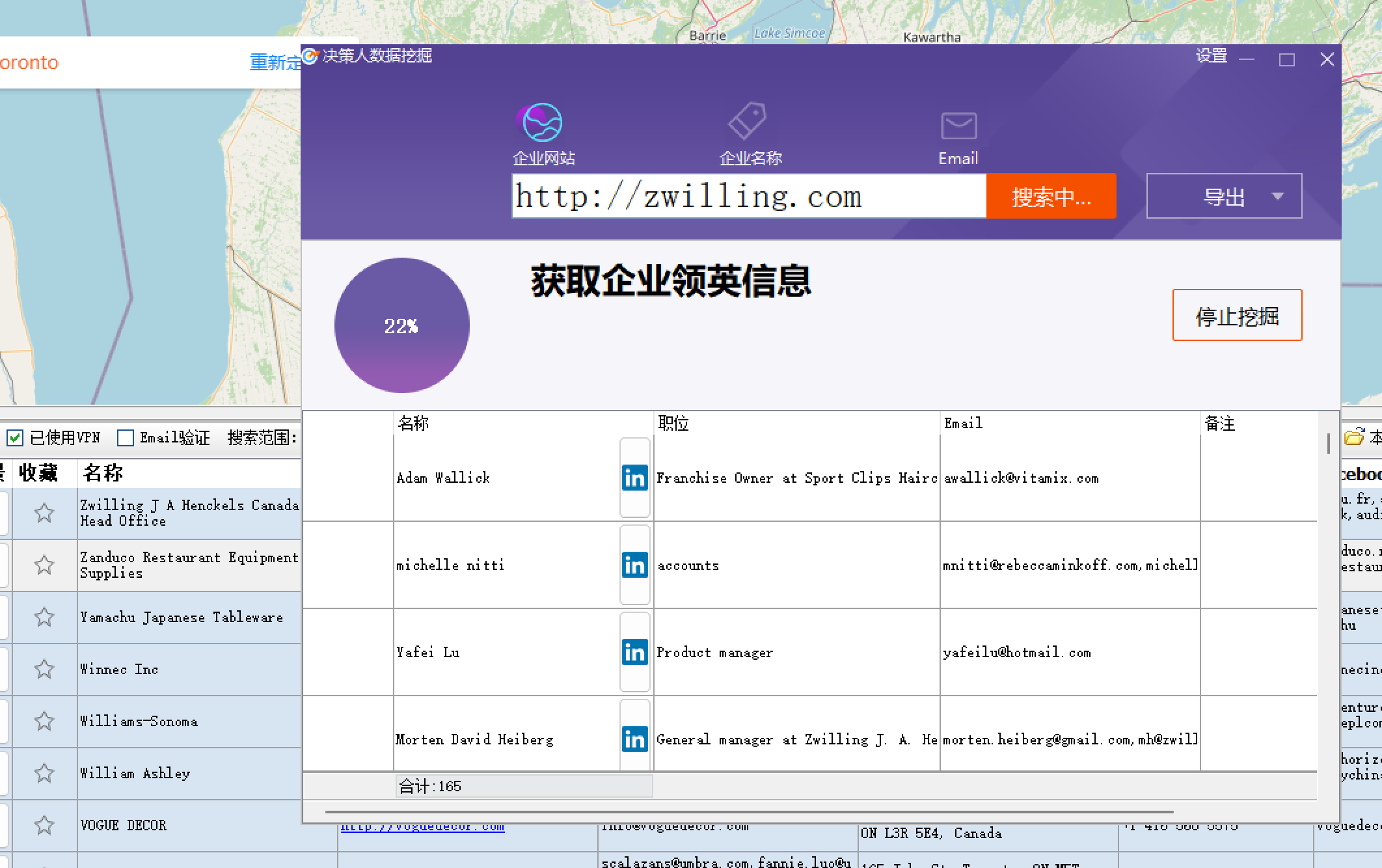Click the Franchise Owner at Sport Clips cell
Screen dimensions: 1382x868
(x=797, y=478)
